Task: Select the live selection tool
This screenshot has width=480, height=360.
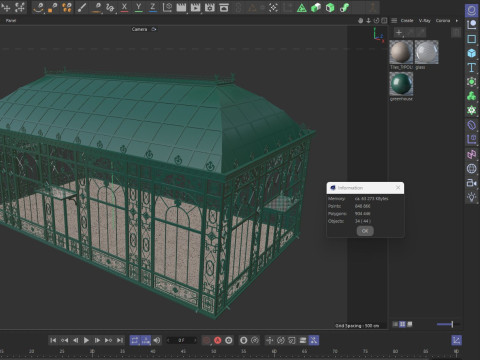Action: coord(39,7)
